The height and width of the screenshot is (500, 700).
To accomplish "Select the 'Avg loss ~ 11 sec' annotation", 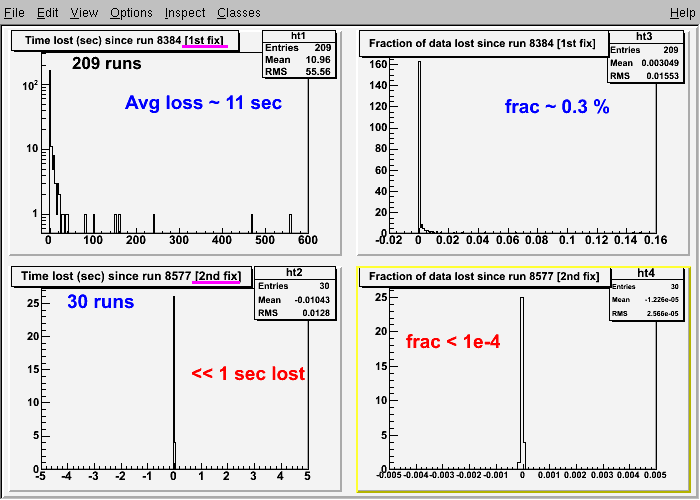I will point(204,103).
